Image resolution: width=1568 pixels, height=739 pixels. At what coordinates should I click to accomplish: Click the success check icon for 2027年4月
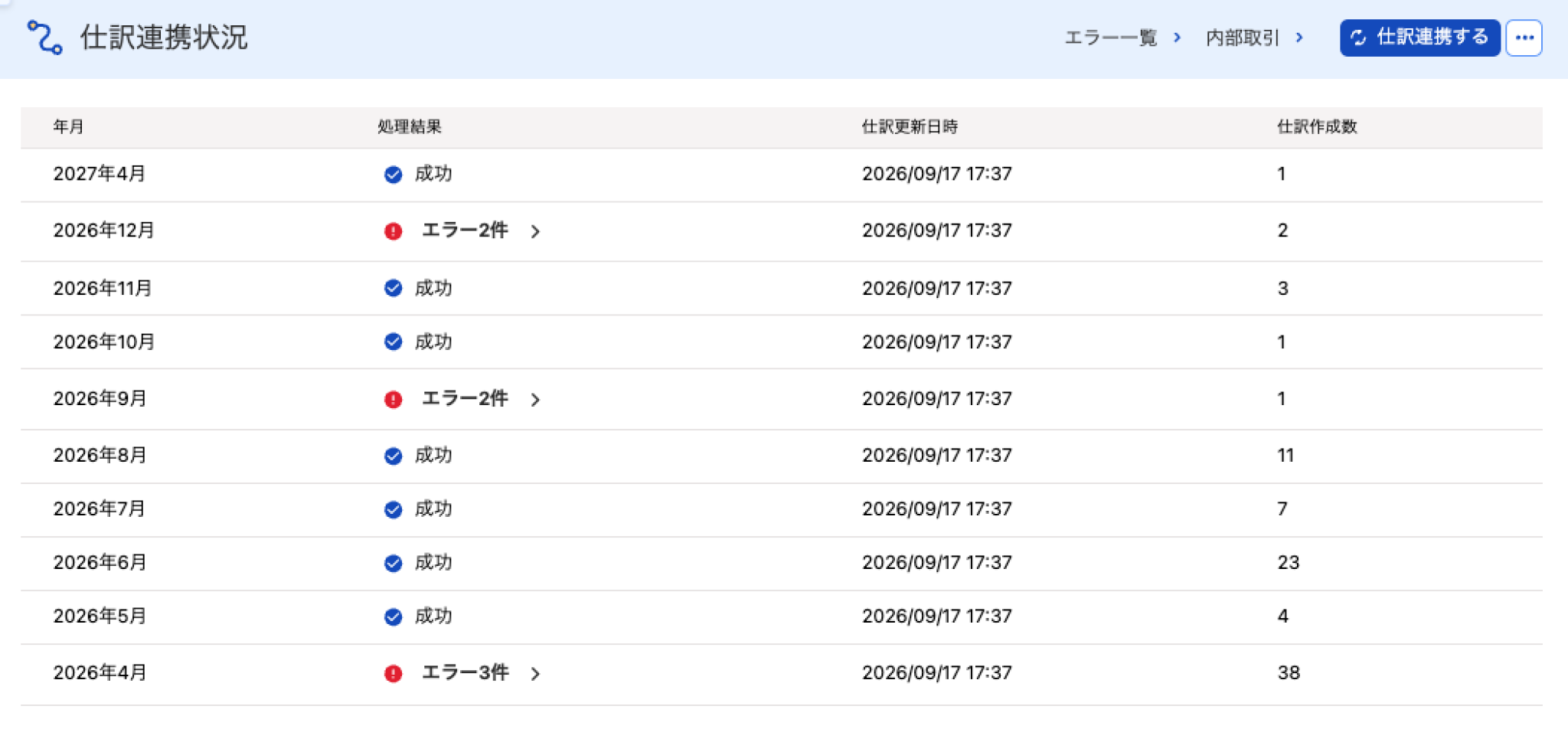coord(393,175)
